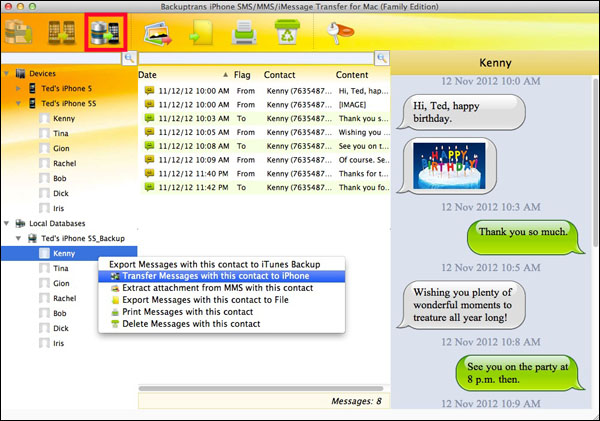Click the transfer database to iPhone toolbar icon

tap(105, 33)
